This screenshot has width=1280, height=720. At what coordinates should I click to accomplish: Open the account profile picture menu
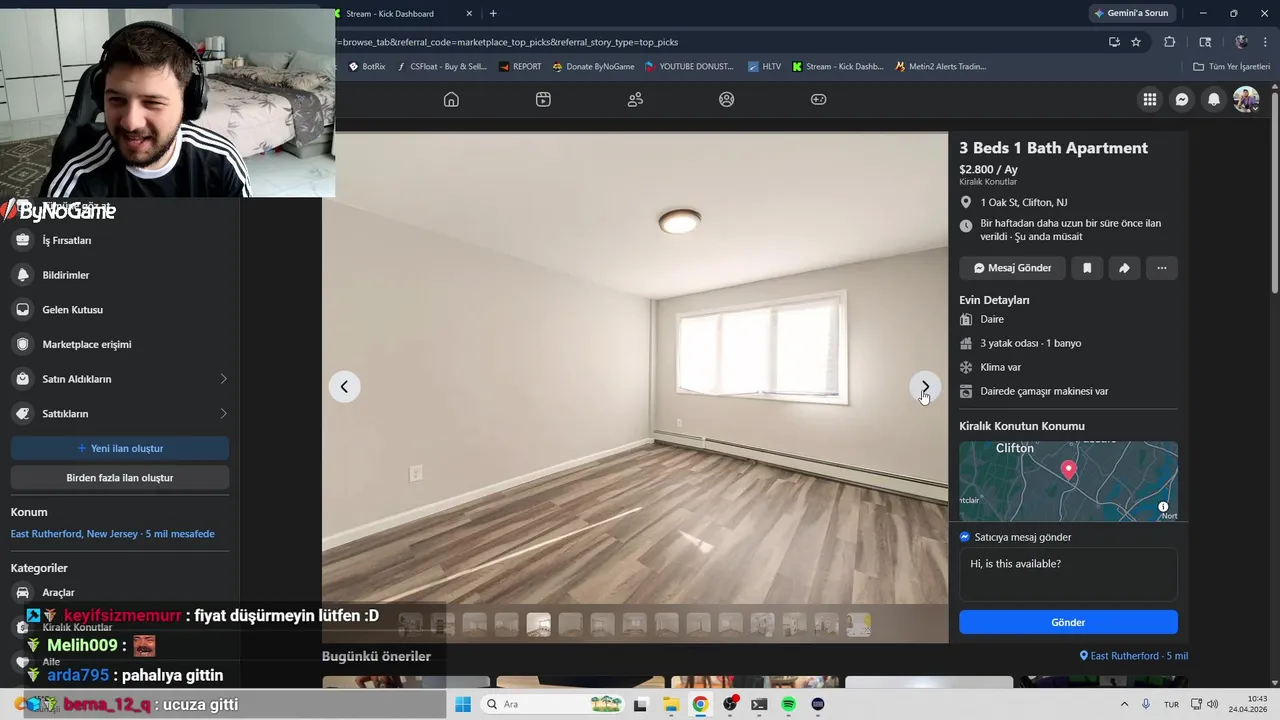click(1246, 99)
